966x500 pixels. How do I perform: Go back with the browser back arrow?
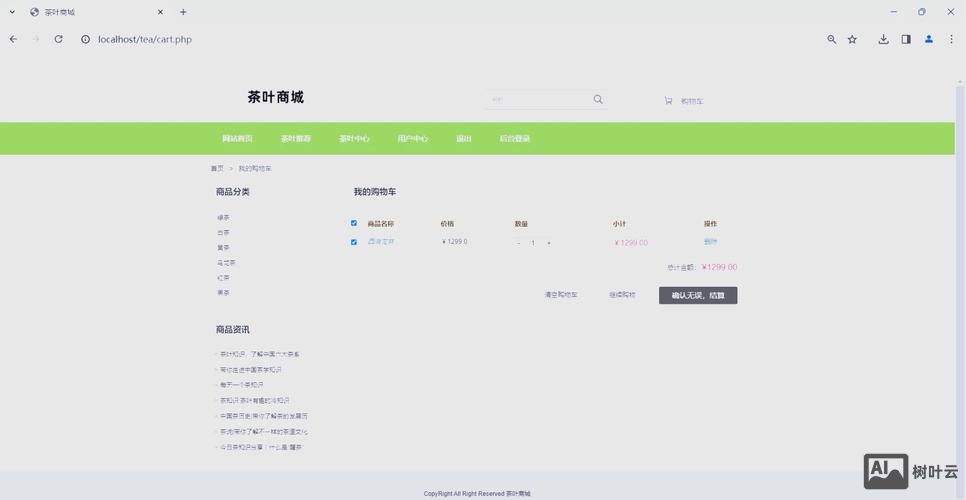click(x=13, y=39)
